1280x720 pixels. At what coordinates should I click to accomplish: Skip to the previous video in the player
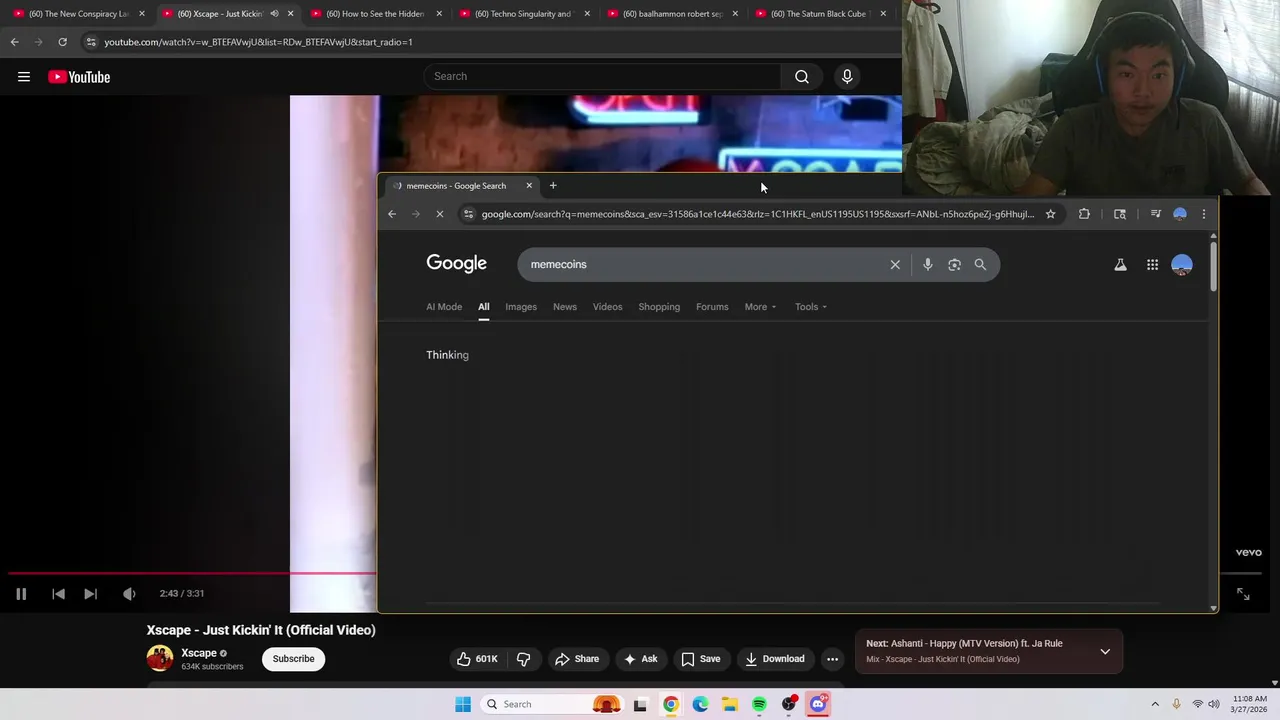[x=58, y=594]
